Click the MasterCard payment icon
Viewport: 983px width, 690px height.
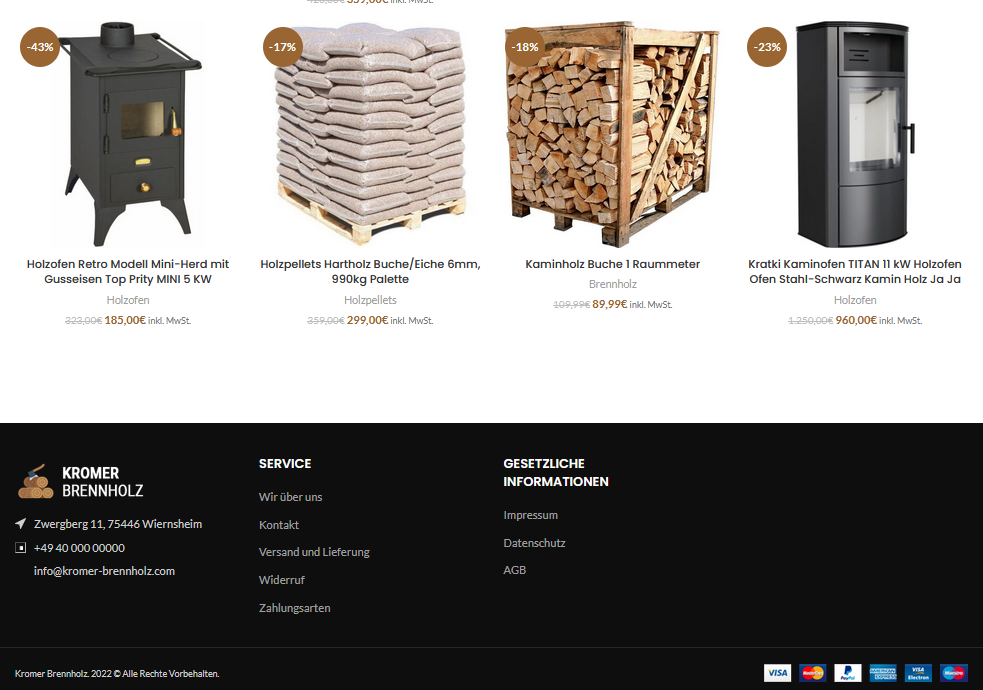pyautogui.click(x=812, y=673)
